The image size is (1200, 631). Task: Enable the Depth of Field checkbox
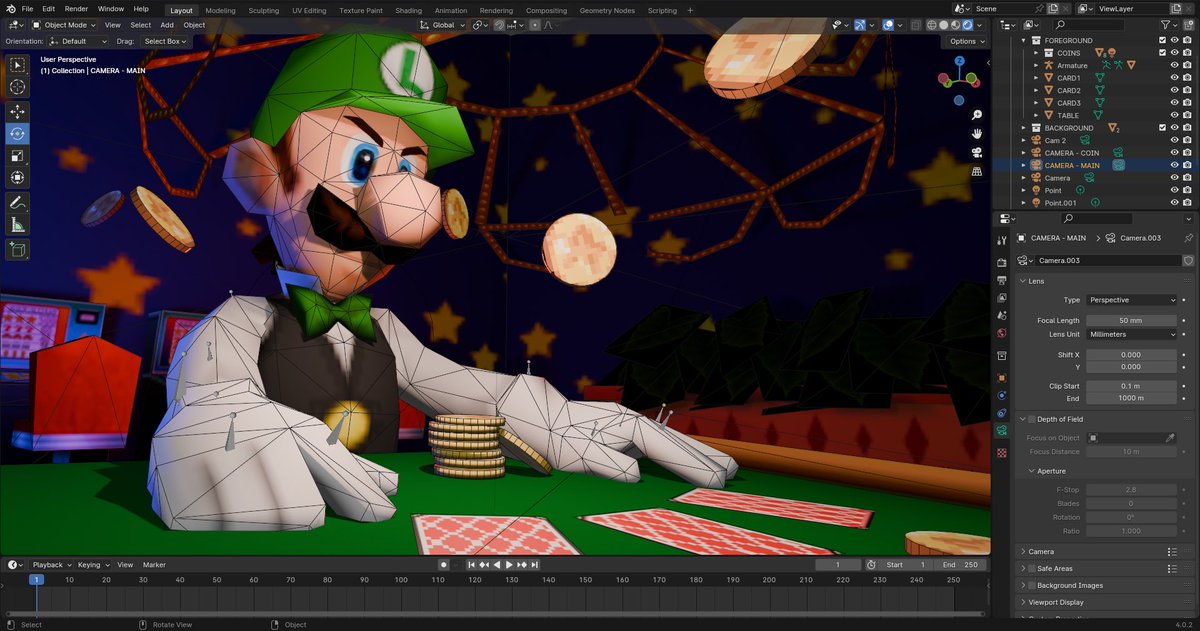click(1032, 419)
